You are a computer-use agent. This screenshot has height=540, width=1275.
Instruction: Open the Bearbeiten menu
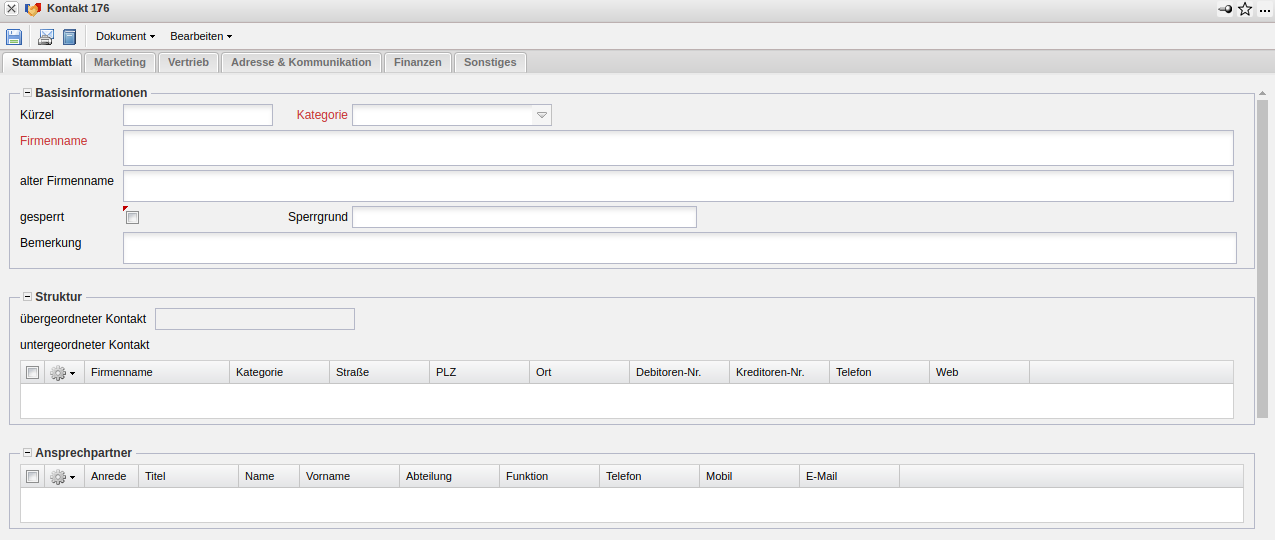point(200,36)
